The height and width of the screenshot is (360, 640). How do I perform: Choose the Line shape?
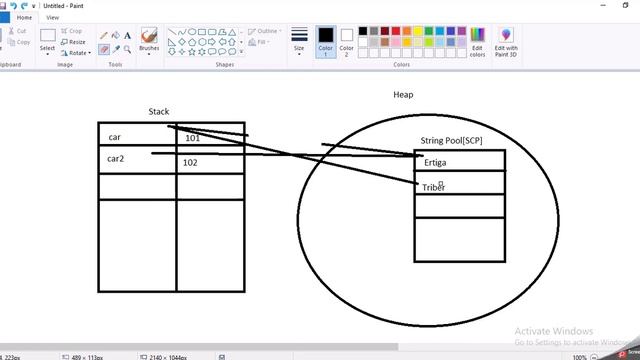tap(172, 32)
